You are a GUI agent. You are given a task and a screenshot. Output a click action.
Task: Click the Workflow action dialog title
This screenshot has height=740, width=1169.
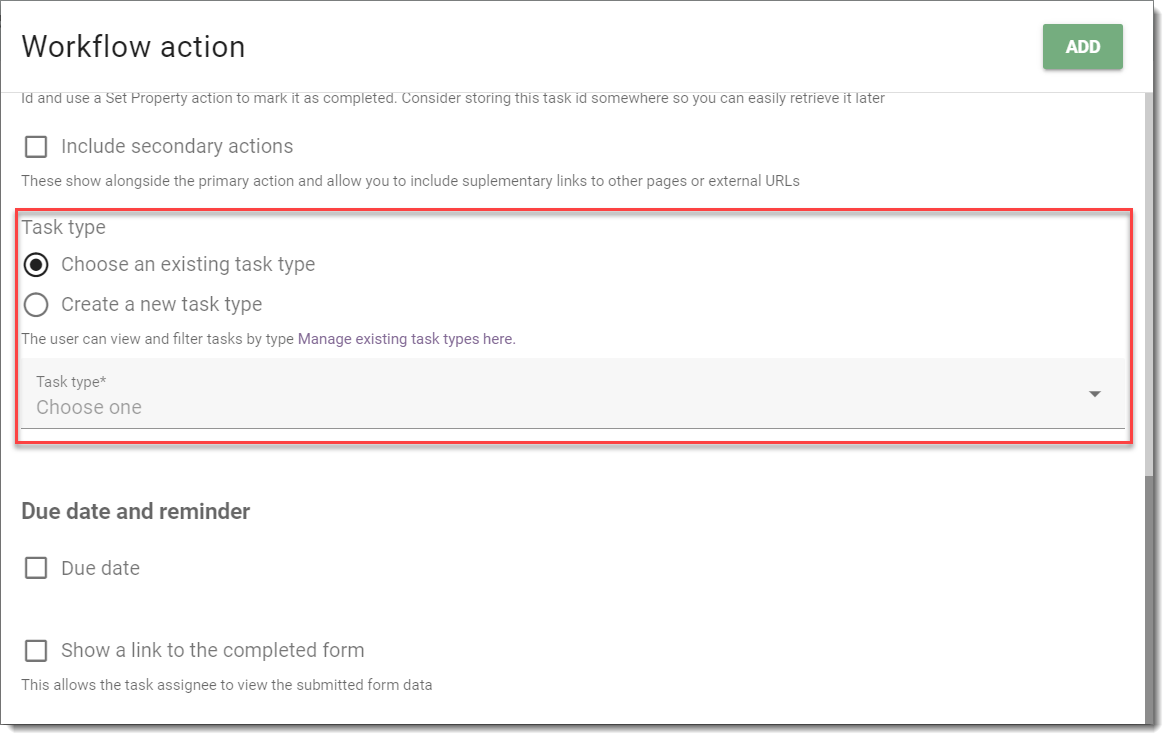133,47
